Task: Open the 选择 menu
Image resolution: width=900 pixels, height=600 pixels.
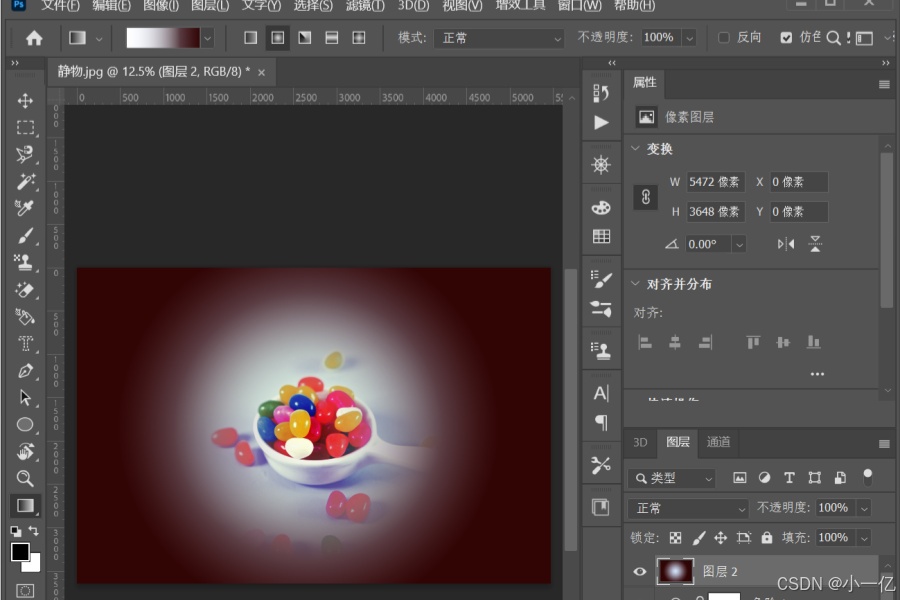Action: (x=313, y=6)
